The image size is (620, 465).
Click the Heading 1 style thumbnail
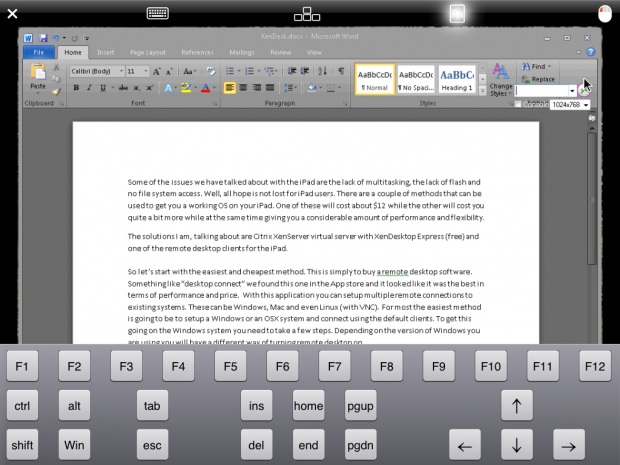[457, 79]
